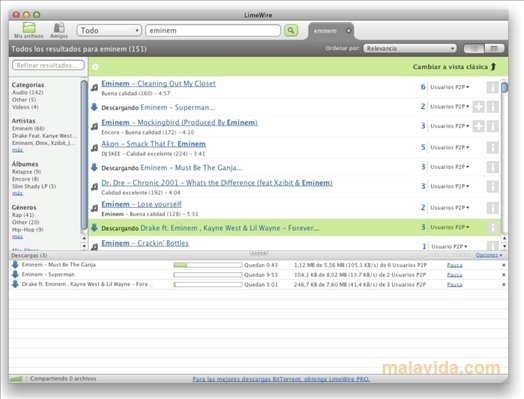Switch to table view toggle button
This screenshot has width=524, height=399.
494,48
